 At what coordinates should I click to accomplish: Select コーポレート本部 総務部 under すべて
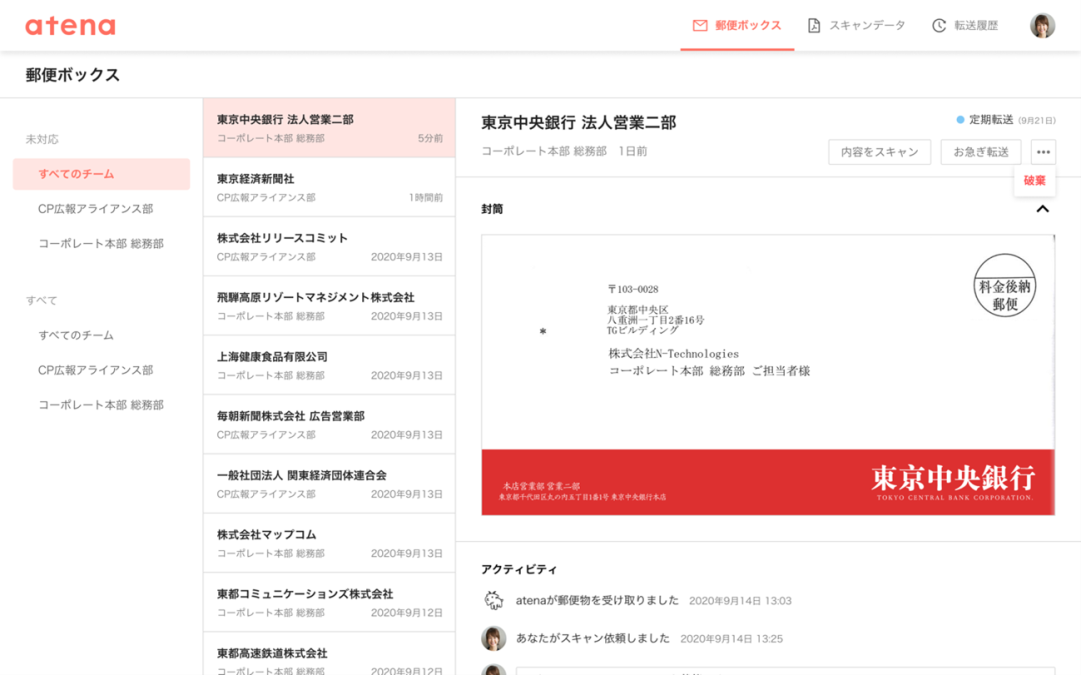pyautogui.click(x=100, y=405)
